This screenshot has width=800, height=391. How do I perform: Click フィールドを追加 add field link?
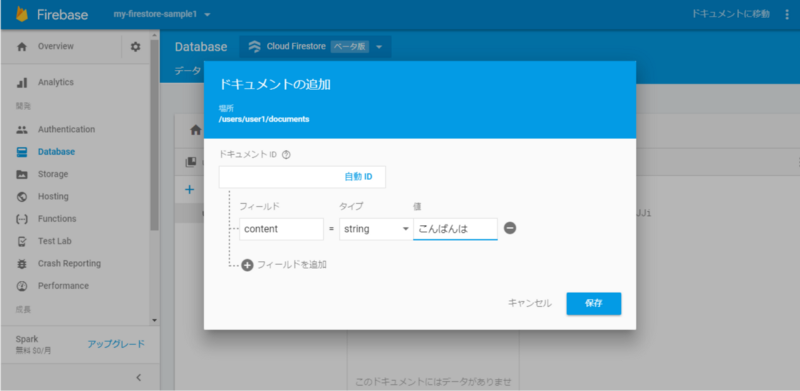[x=292, y=265]
